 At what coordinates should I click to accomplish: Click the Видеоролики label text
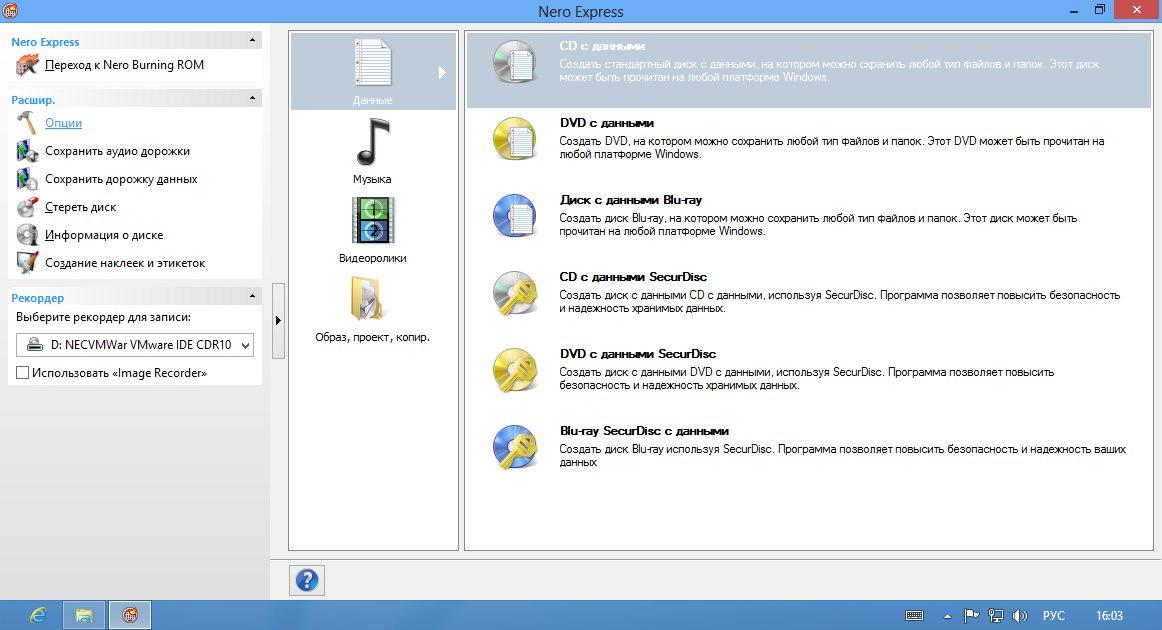[373, 259]
